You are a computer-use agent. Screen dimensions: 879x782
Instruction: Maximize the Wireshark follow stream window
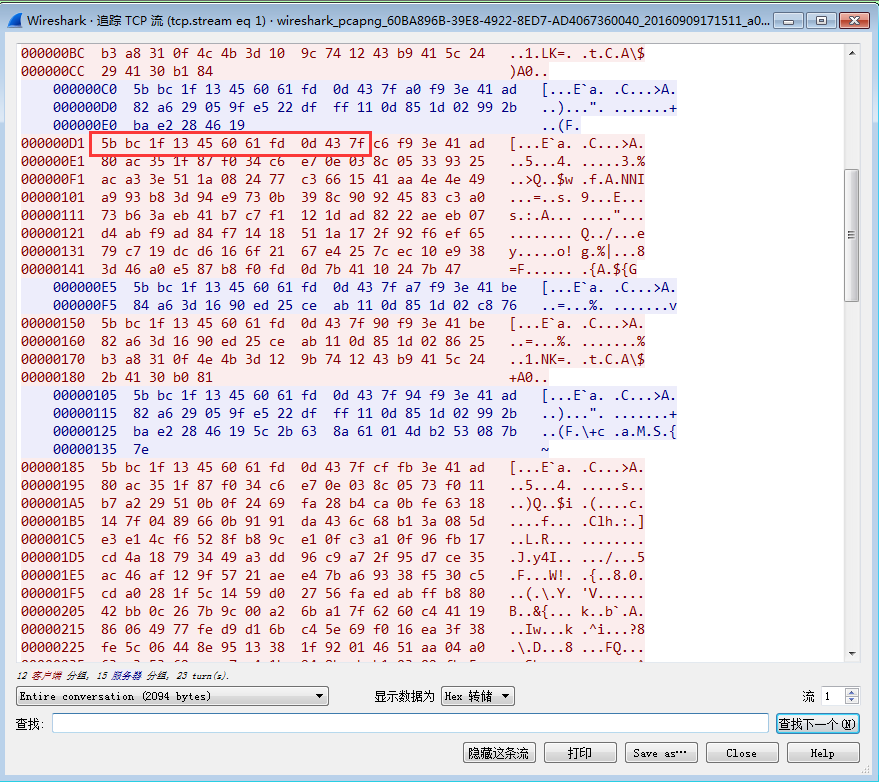(x=821, y=21)
